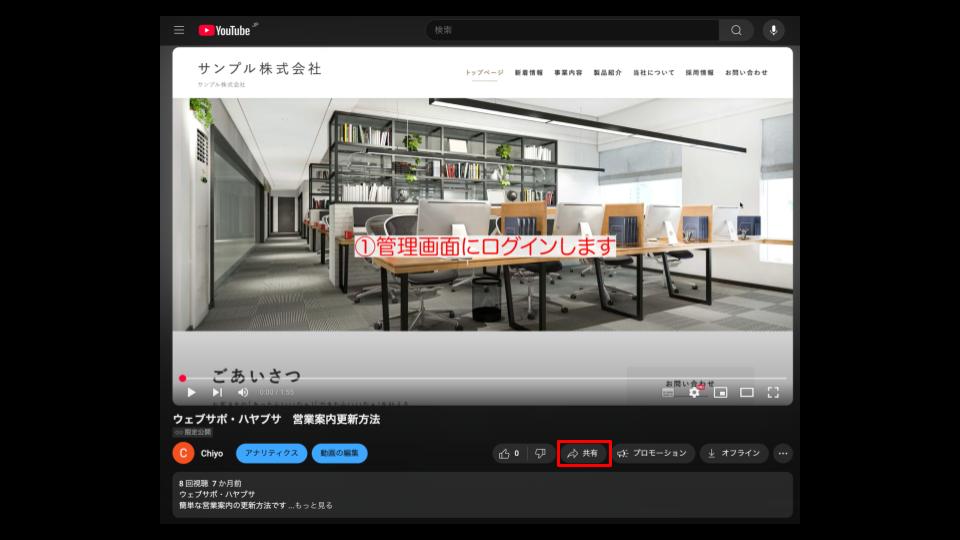Open Chiyo channel avatar
Image resolution: width=960 pixels, height=540 pixels.
point(183,454)
